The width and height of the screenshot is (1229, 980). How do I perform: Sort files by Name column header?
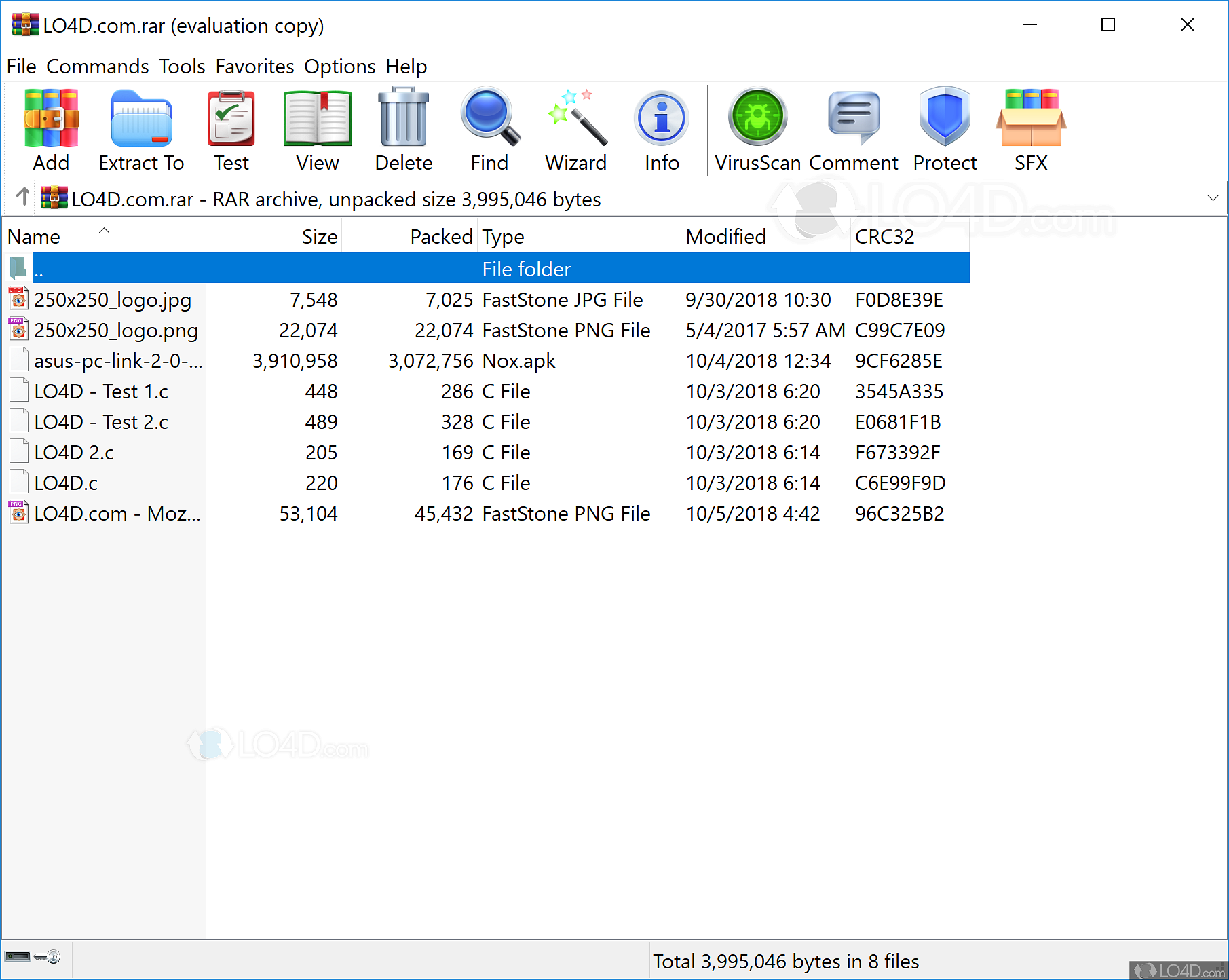(x=34, y=237)
